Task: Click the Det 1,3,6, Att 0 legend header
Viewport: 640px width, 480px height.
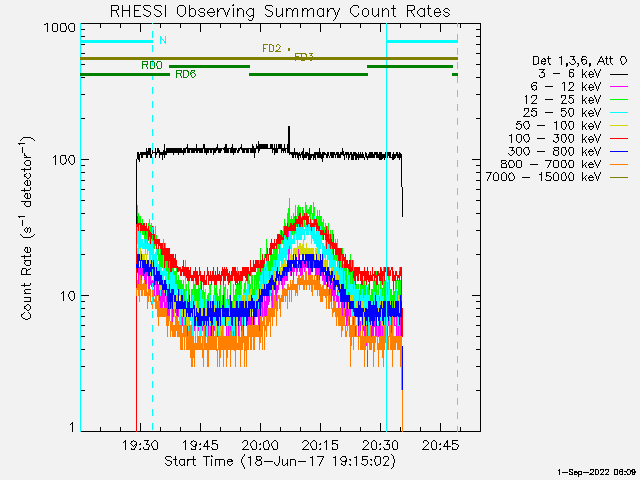Action: (579, 61)
